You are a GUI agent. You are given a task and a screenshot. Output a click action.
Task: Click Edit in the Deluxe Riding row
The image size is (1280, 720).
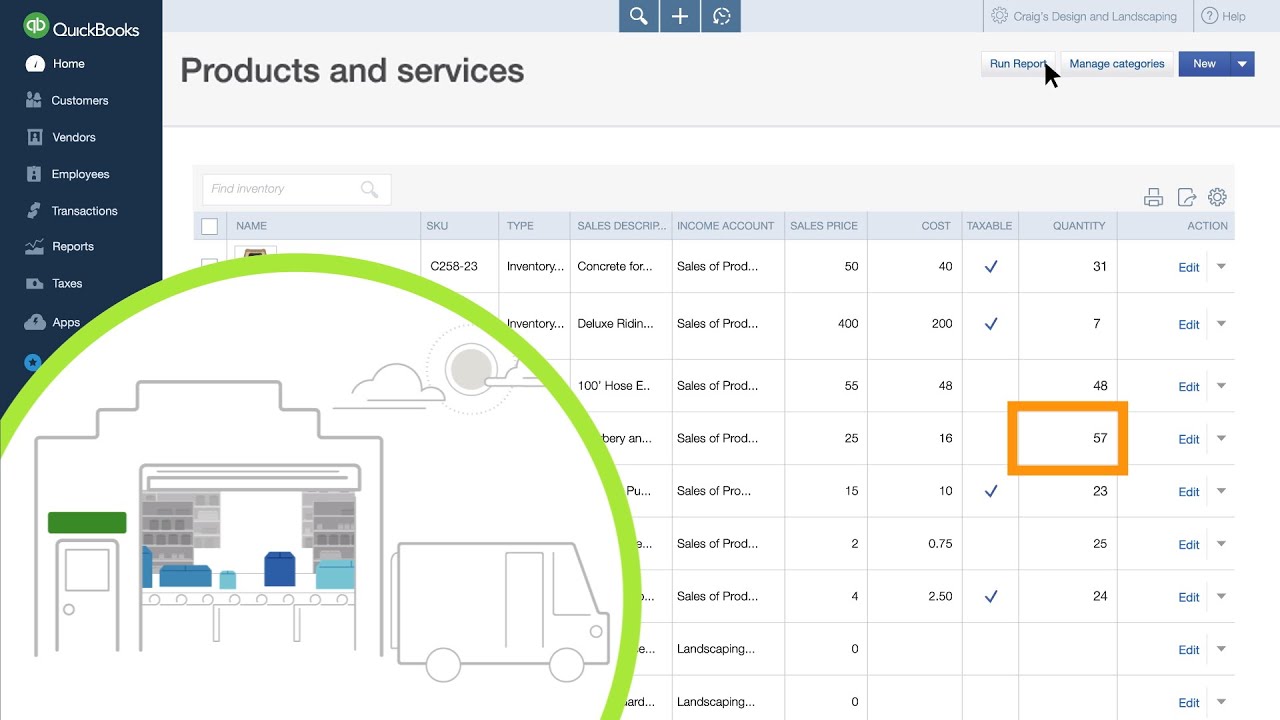point(1189,324)
